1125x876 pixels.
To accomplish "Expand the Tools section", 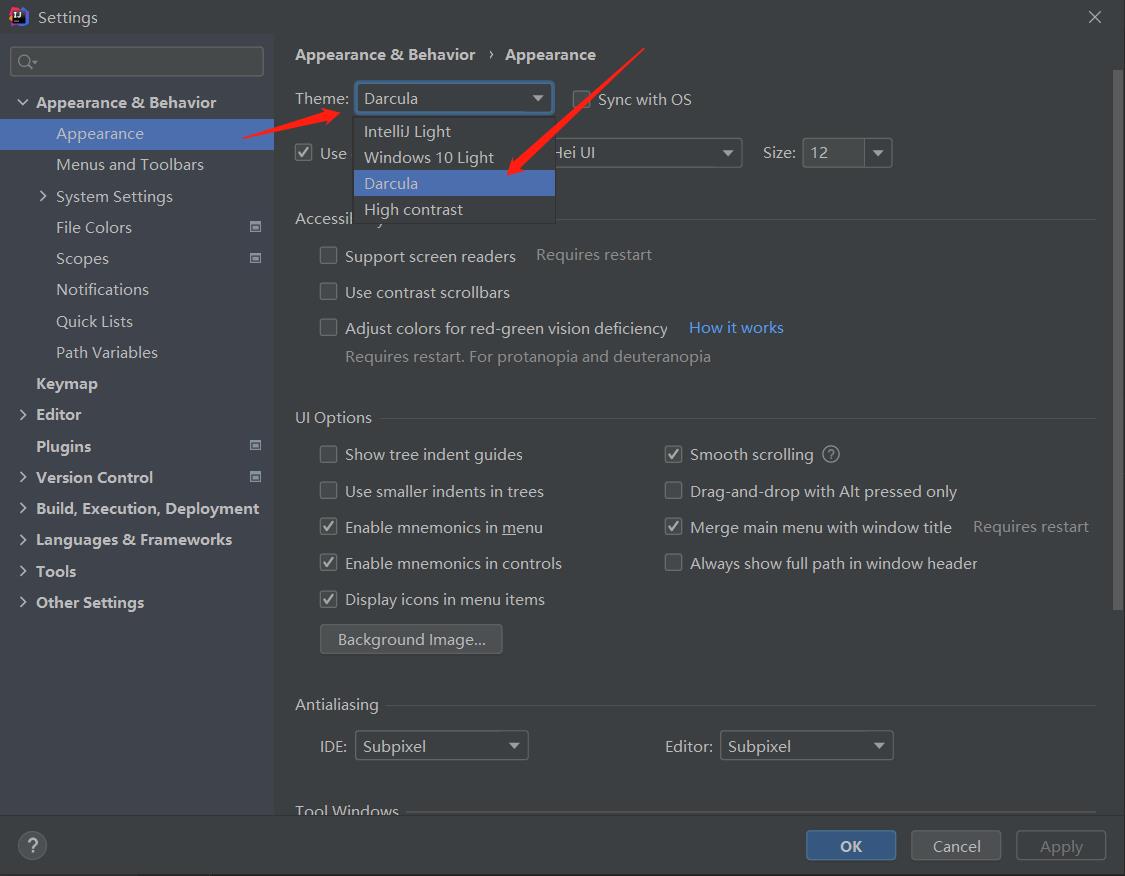I will pyautogui.click(x=23, y=571).
